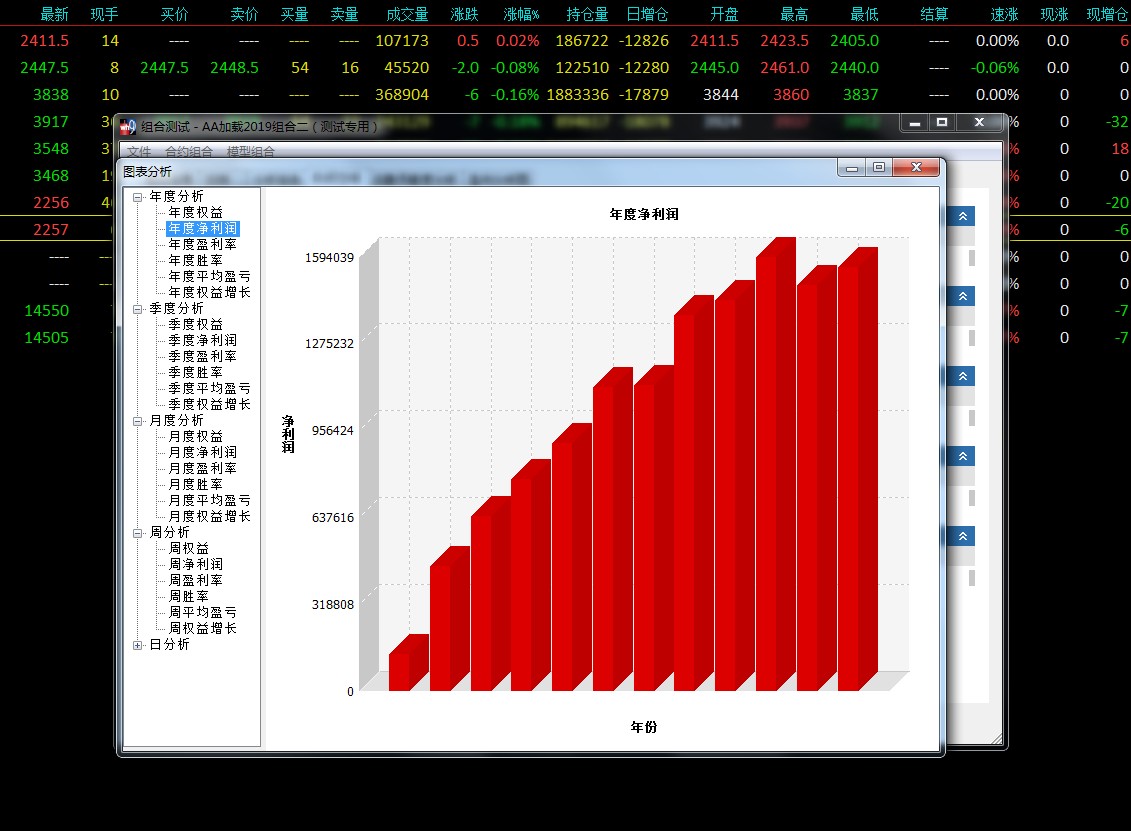The width and height of the screenshot is (1131, 831).
Task: Click the app icon in 组合测试 title bar
Action: [128, 127]
